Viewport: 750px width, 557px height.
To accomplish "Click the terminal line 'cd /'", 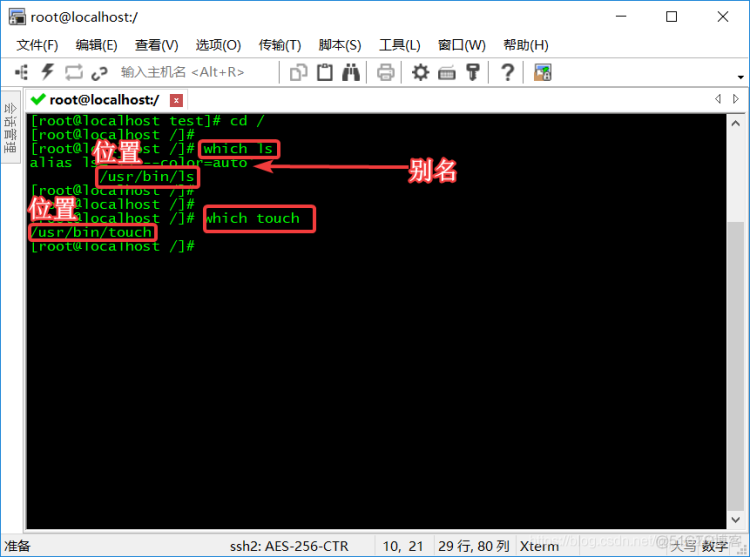I will coord(147,121).
